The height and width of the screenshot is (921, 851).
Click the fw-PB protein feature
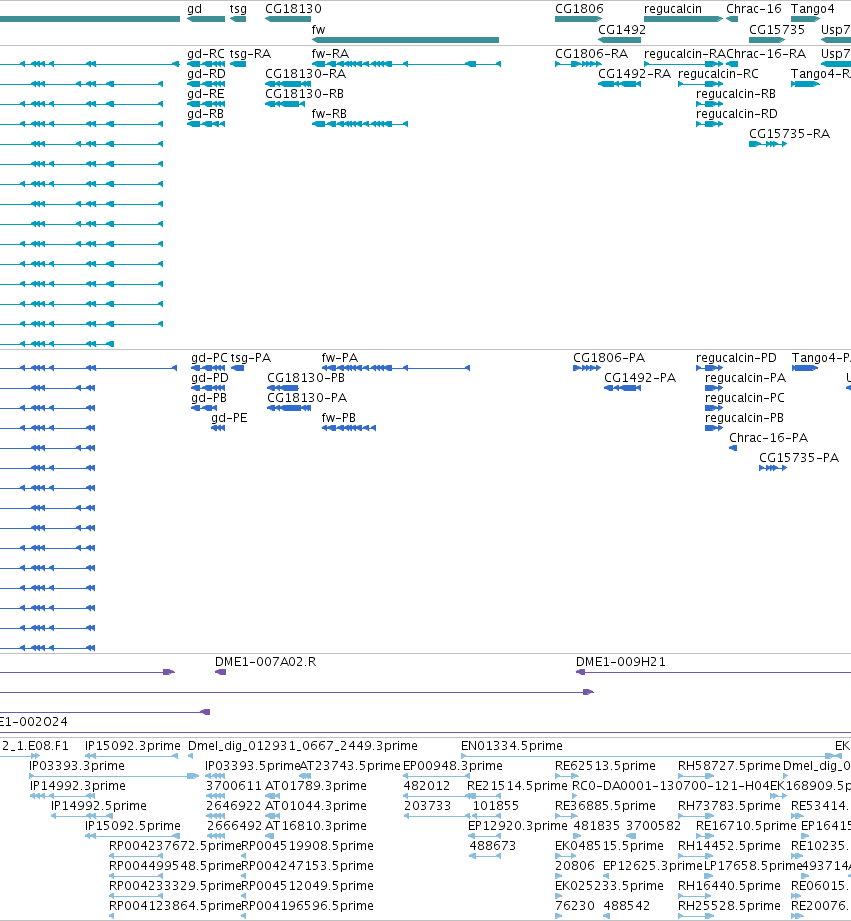coord(349,428)
